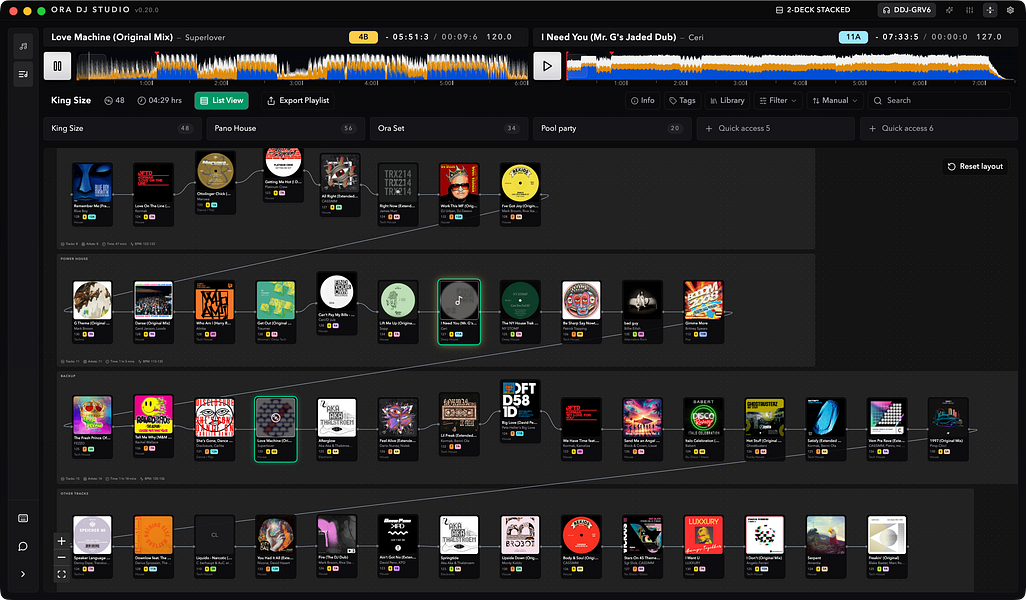The width and height of the screenshot is (1026, 600).
Task: Select the Body & Soul red vinyl card
Action: 581,546
